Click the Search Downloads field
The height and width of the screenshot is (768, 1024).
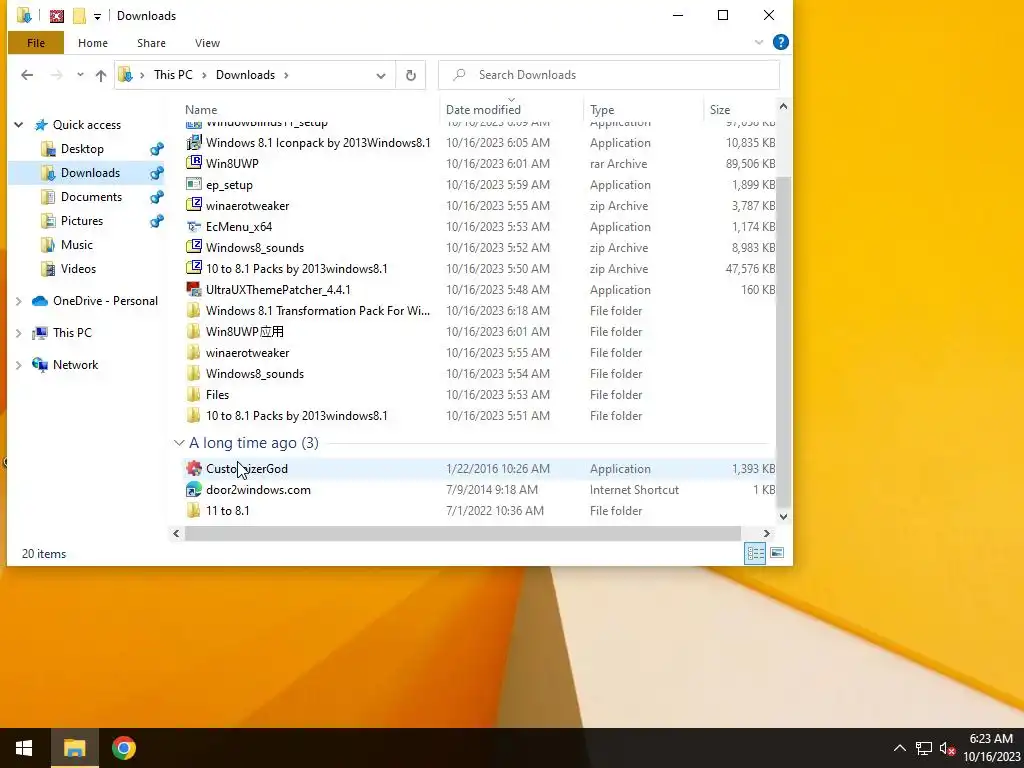tap(609, 75)
